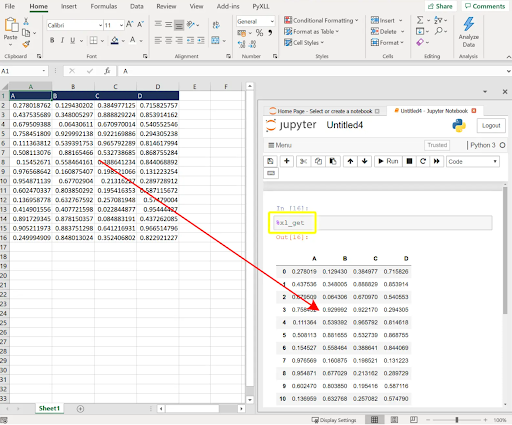Open the Borders dropdown arrow
Screen dimensions: 512x425
tap(102, 41)
